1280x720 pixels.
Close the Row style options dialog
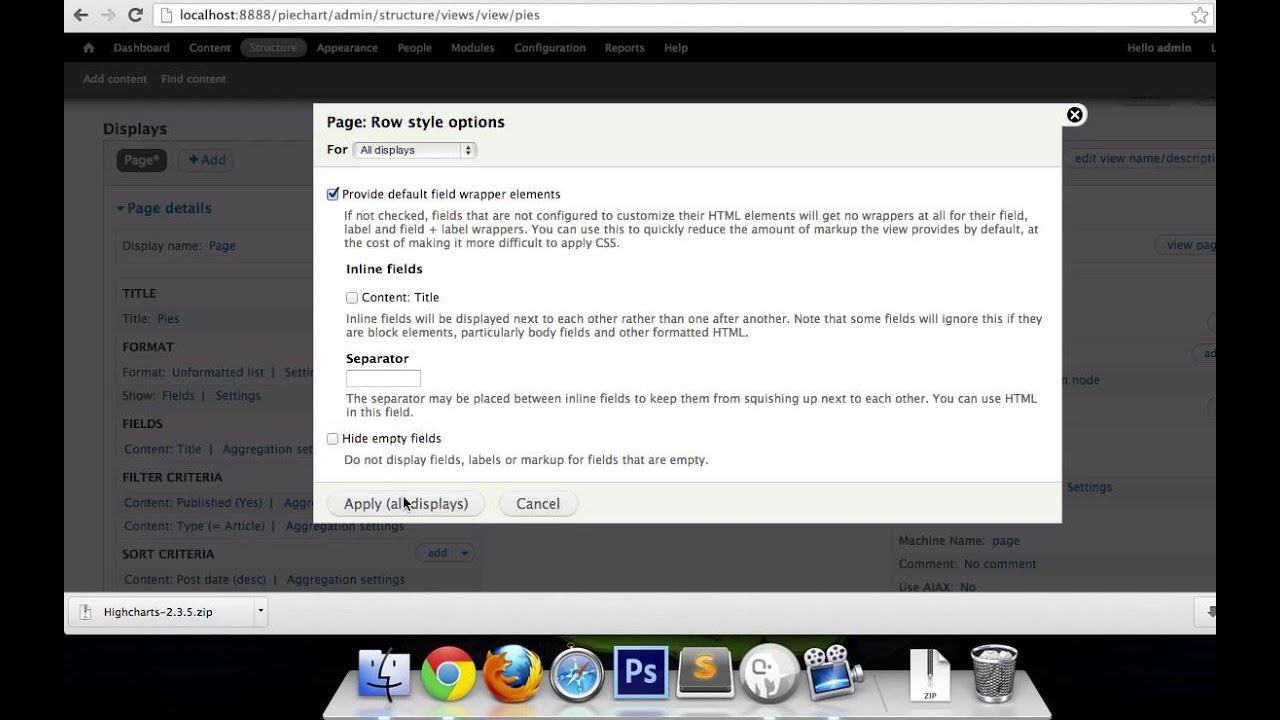[x=1075, y=115]
